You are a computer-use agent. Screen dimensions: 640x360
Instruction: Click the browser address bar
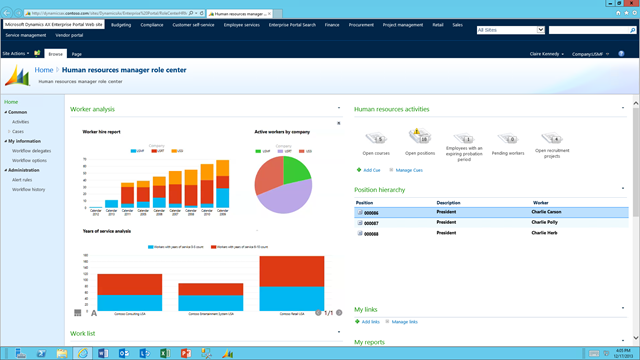107,13
